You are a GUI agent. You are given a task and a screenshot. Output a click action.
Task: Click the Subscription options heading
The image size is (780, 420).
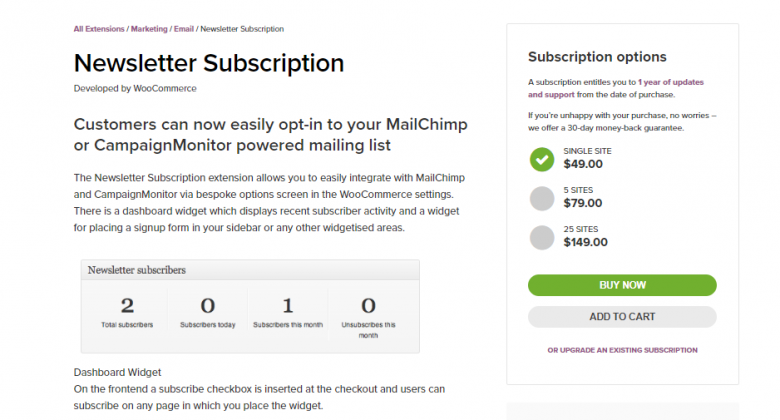click(597, 57)
